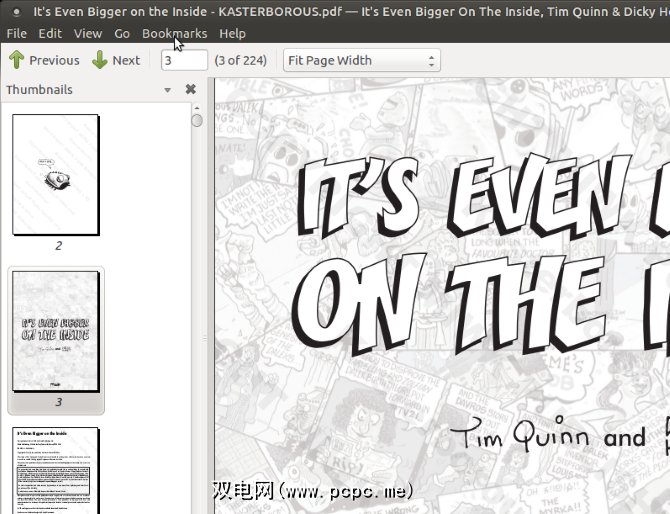Jump to the page 4 thumbnail
This screenshot has width=670, height=514.
click(x=56, y=470)
